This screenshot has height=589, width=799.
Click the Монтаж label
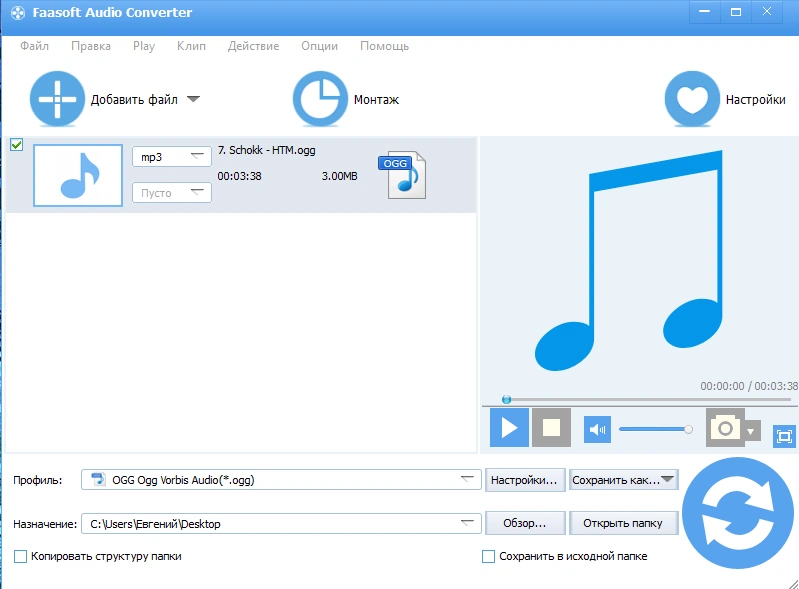point(377,99)
